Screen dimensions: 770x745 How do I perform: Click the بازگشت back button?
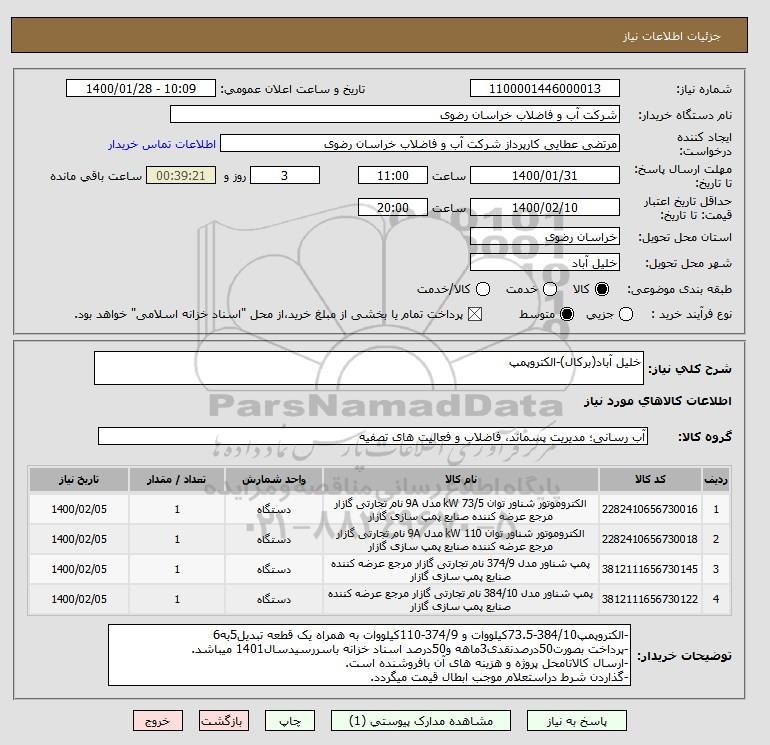224,721
